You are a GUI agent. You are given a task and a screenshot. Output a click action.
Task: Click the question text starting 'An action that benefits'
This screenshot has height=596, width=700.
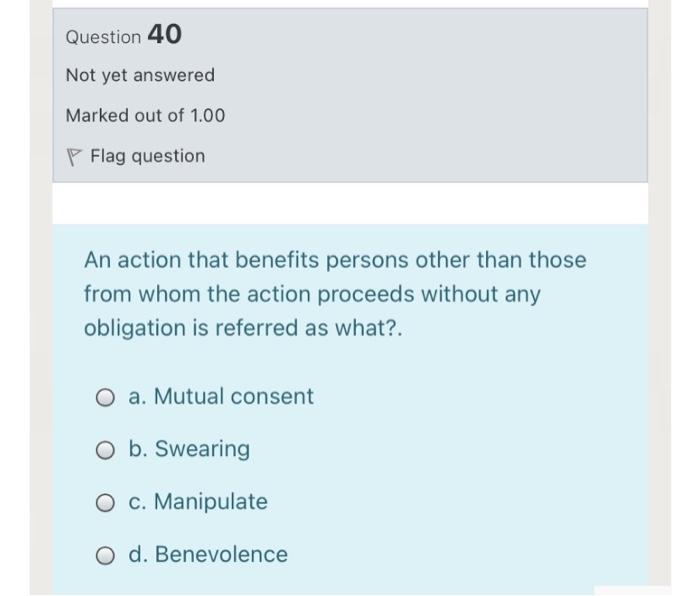coord(335,260)
